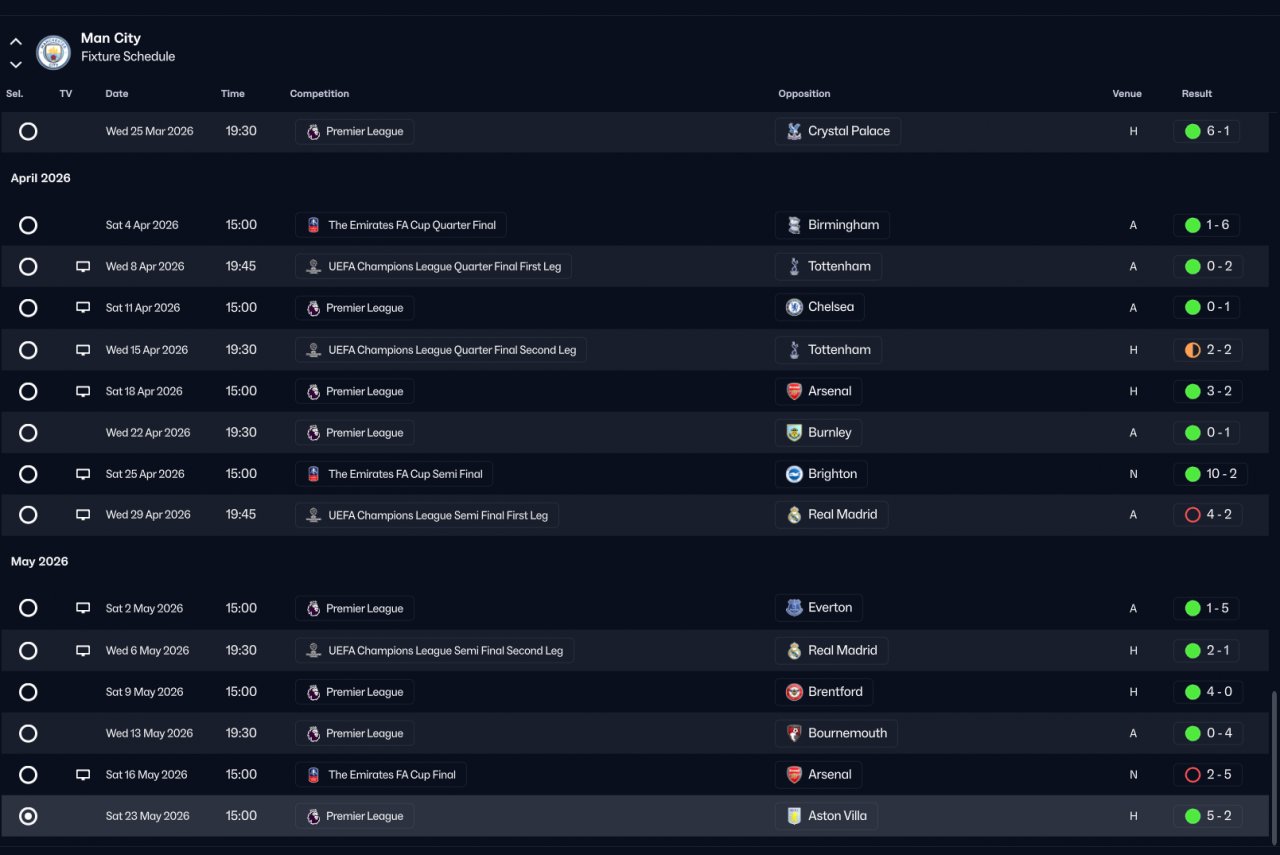Open the 4 - 2 Real Madrid result
The height and width of the screenshot is (855, 1280).
pos(1208,515)
